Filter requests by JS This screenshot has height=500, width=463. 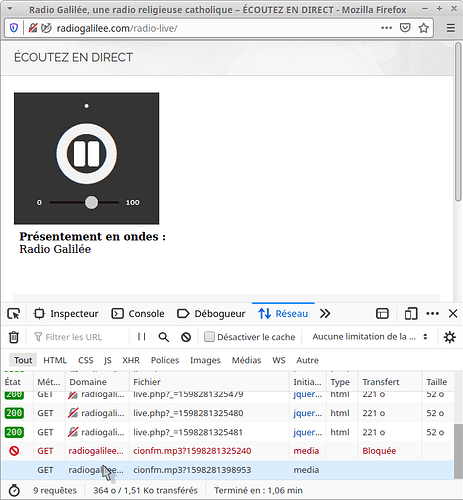[x=108, y=360]
